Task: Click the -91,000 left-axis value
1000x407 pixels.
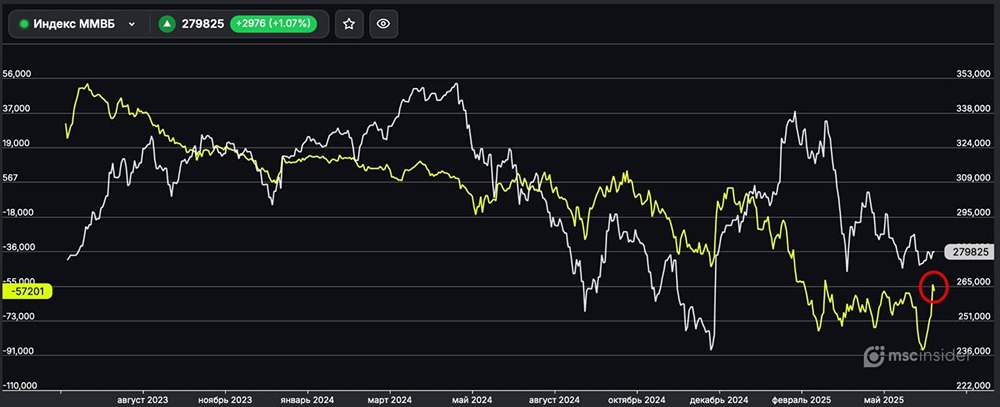Action: (x=18, y=351)
